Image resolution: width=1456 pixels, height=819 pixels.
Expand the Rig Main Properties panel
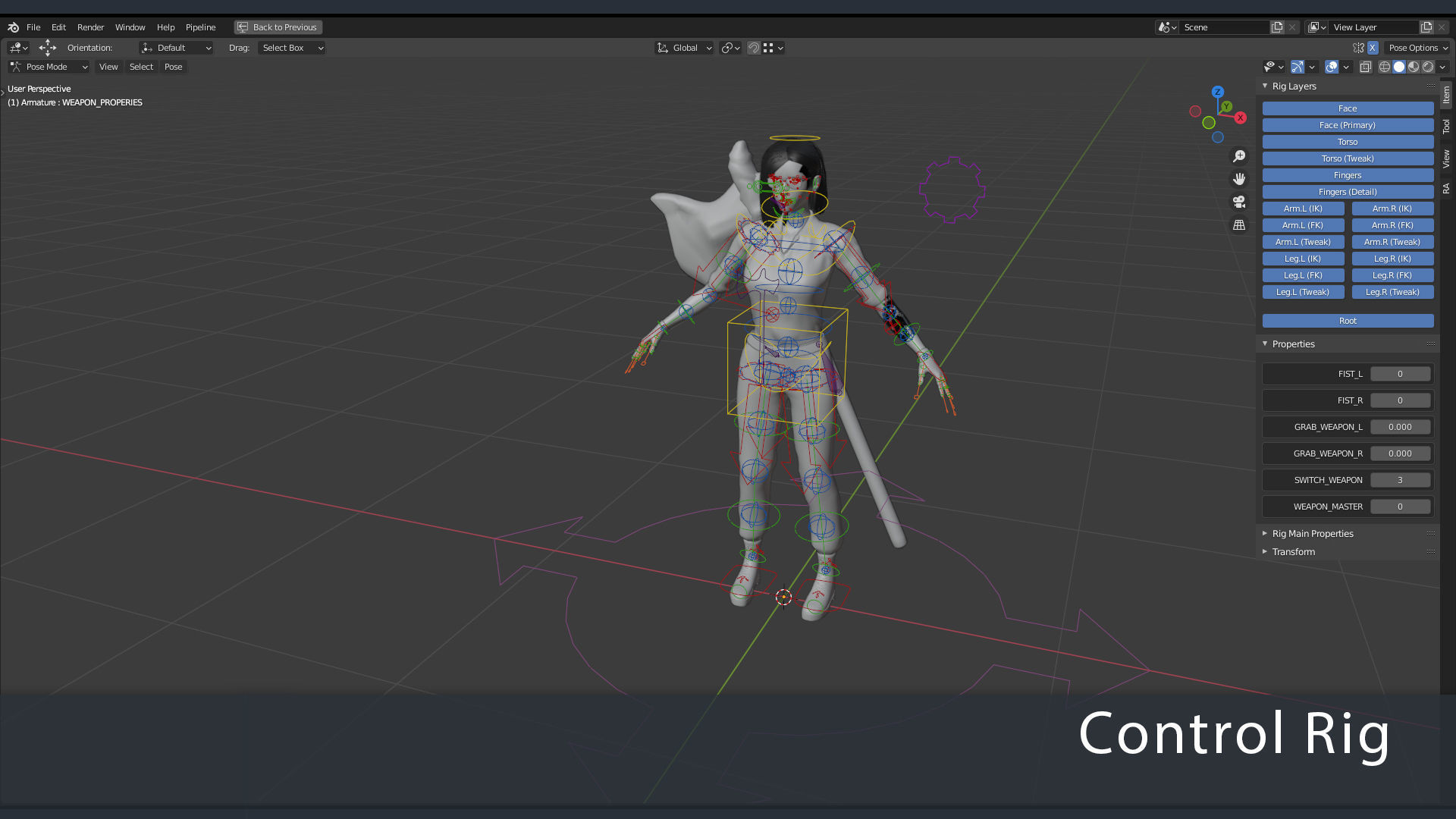[1312, 534]
